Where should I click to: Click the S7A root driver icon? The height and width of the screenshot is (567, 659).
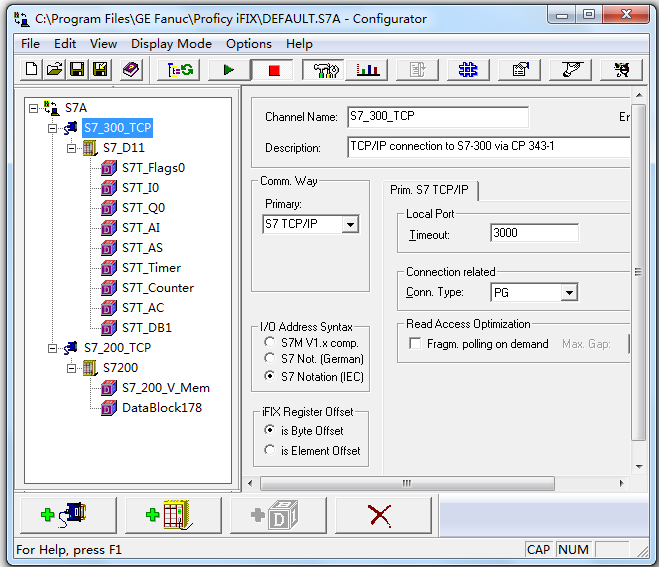pos(51,108)
